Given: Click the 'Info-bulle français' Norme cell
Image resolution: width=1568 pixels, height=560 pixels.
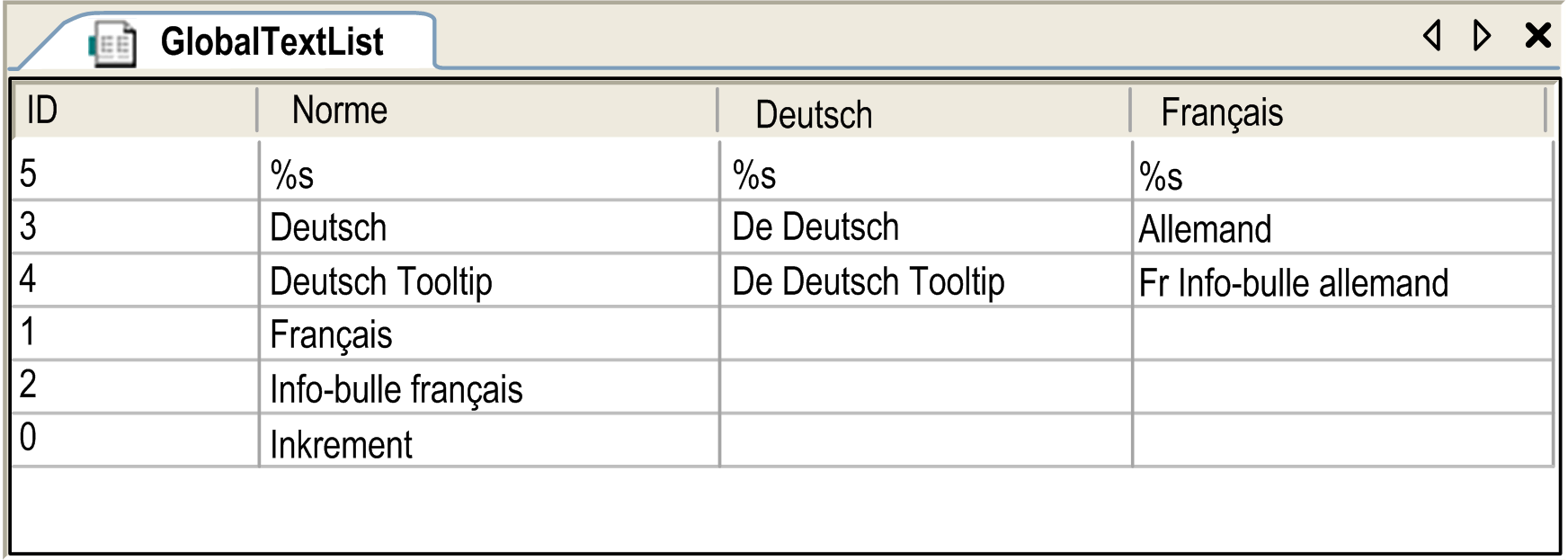Looking at the screenshot, I should 489,387.
